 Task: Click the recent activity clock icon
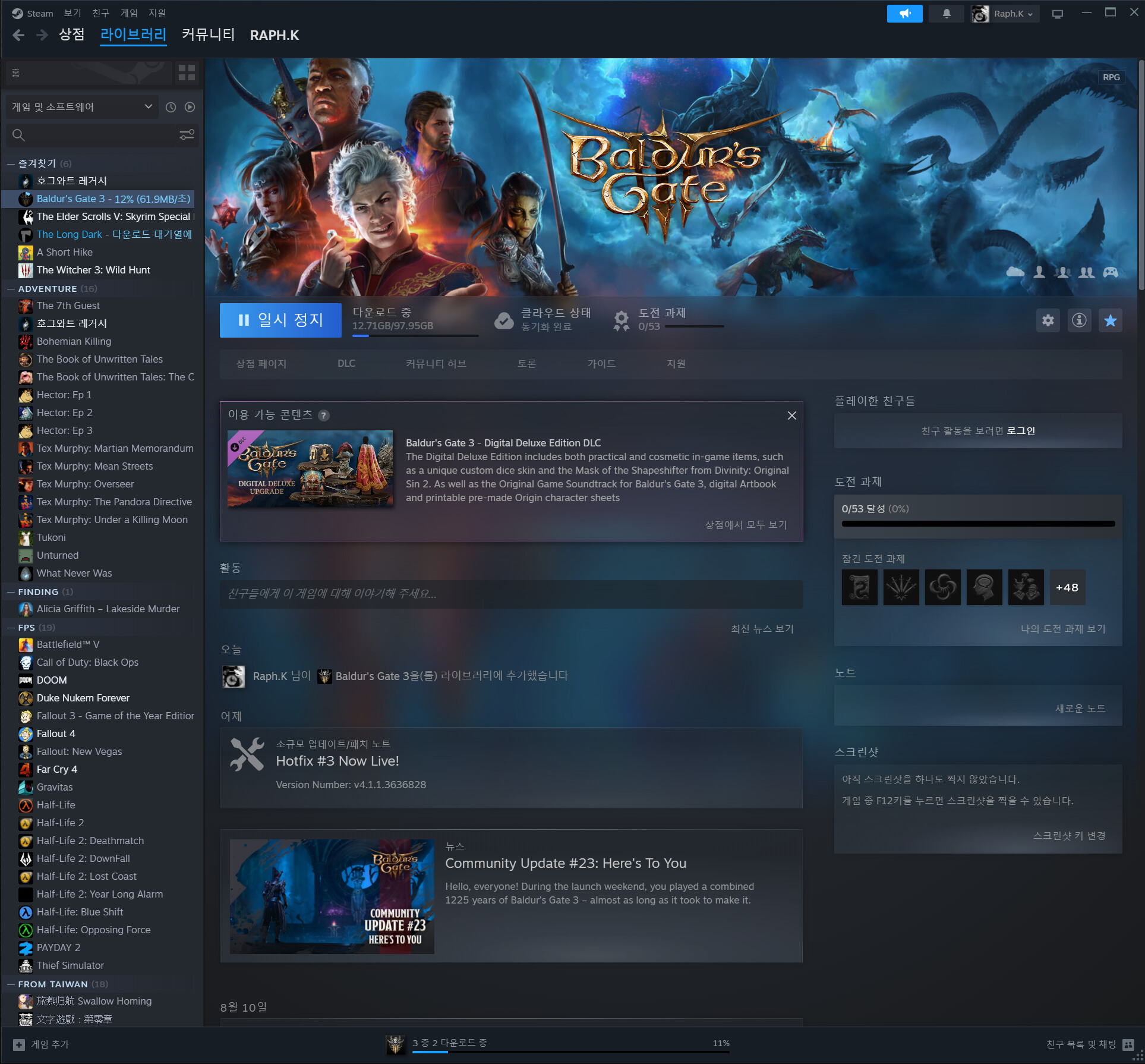(x=171, y=107)
